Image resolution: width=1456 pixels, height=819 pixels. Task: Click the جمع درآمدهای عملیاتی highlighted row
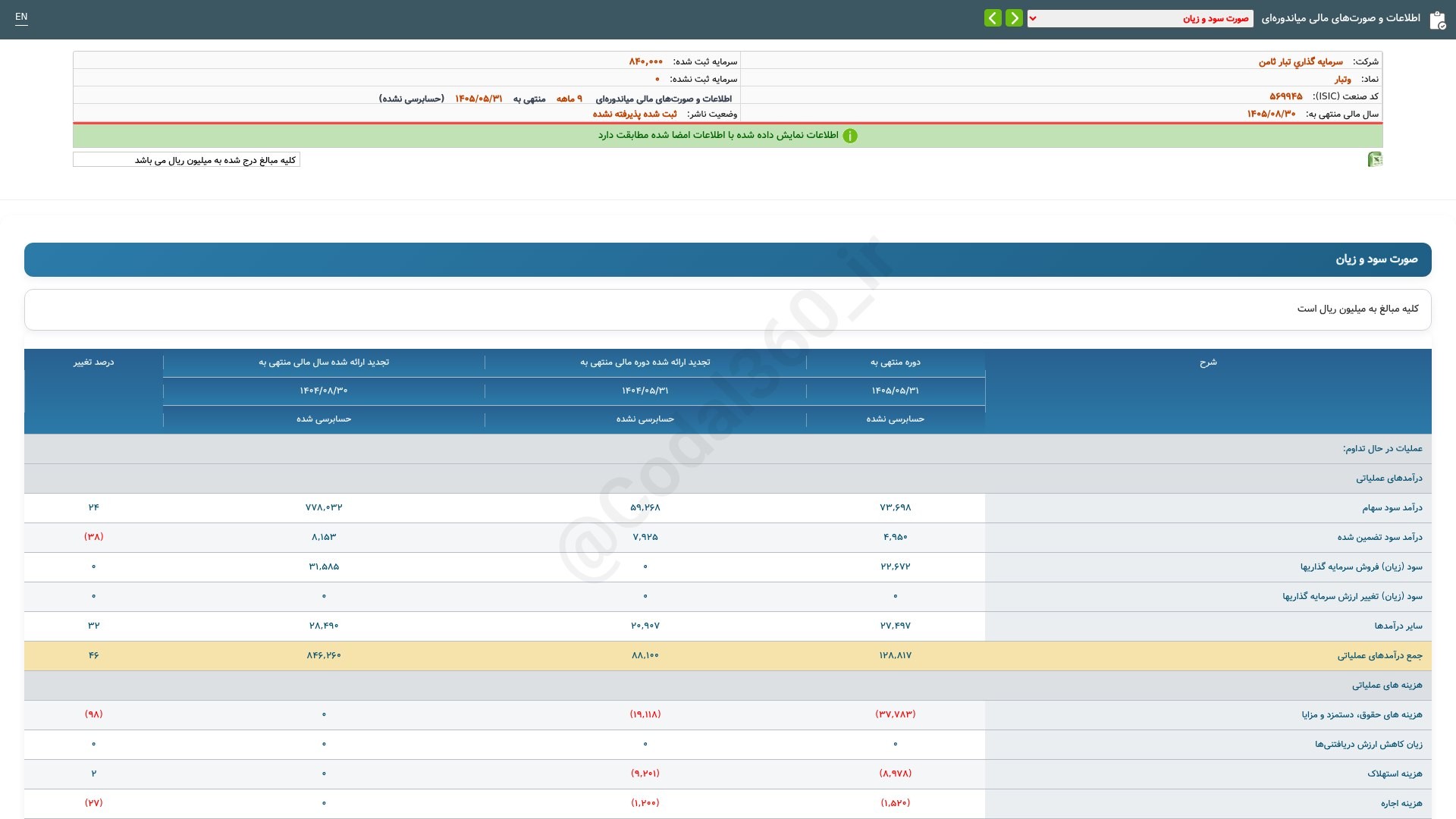[x=728, y=656]
